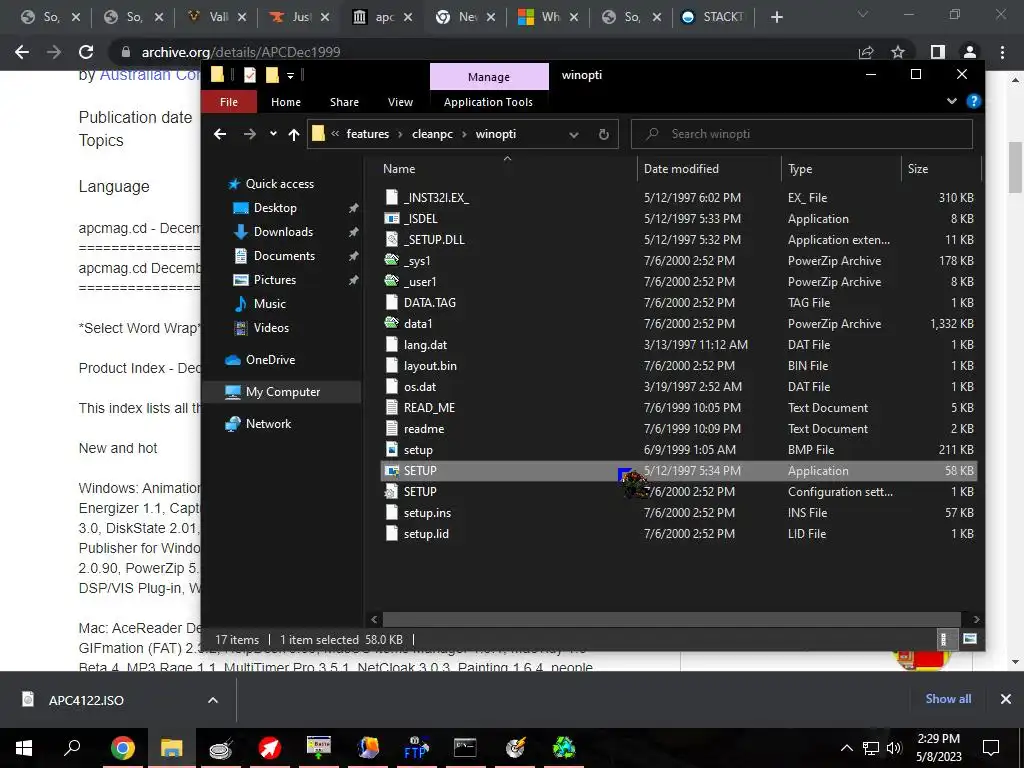Click the horizontal scrollbar in file list
Image resolution: width=1024 pixels, height=768 pixels.
(x=671, y=619)
